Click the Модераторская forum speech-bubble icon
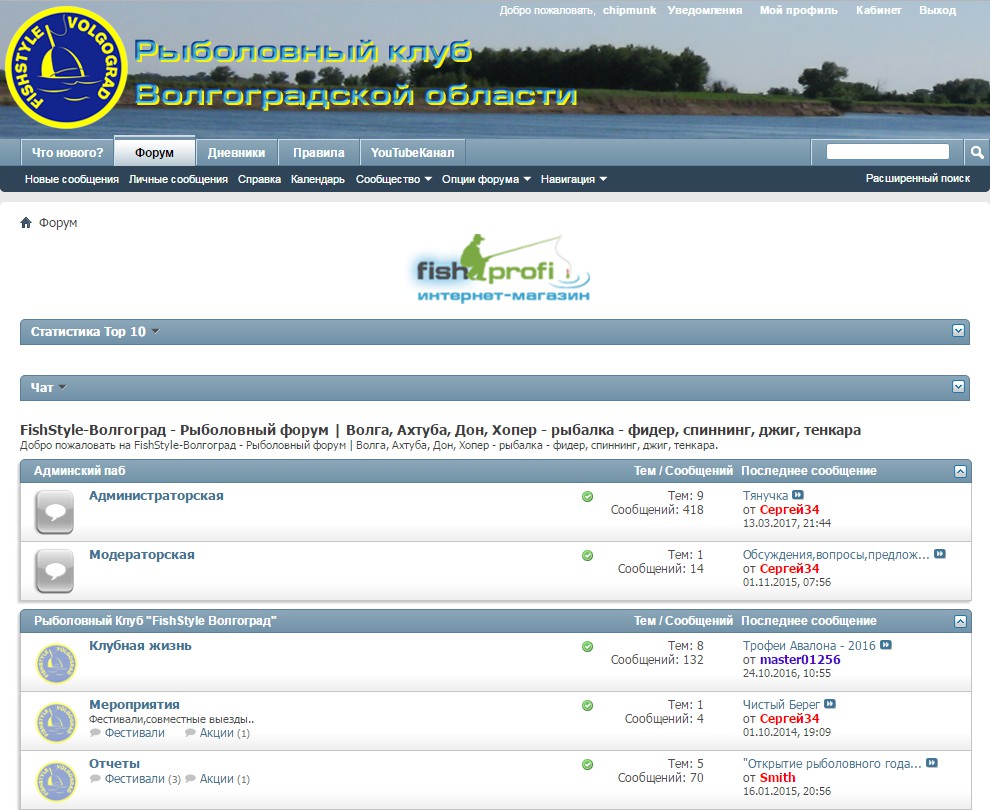Screen dimensions: 990x810 (55, 571)
